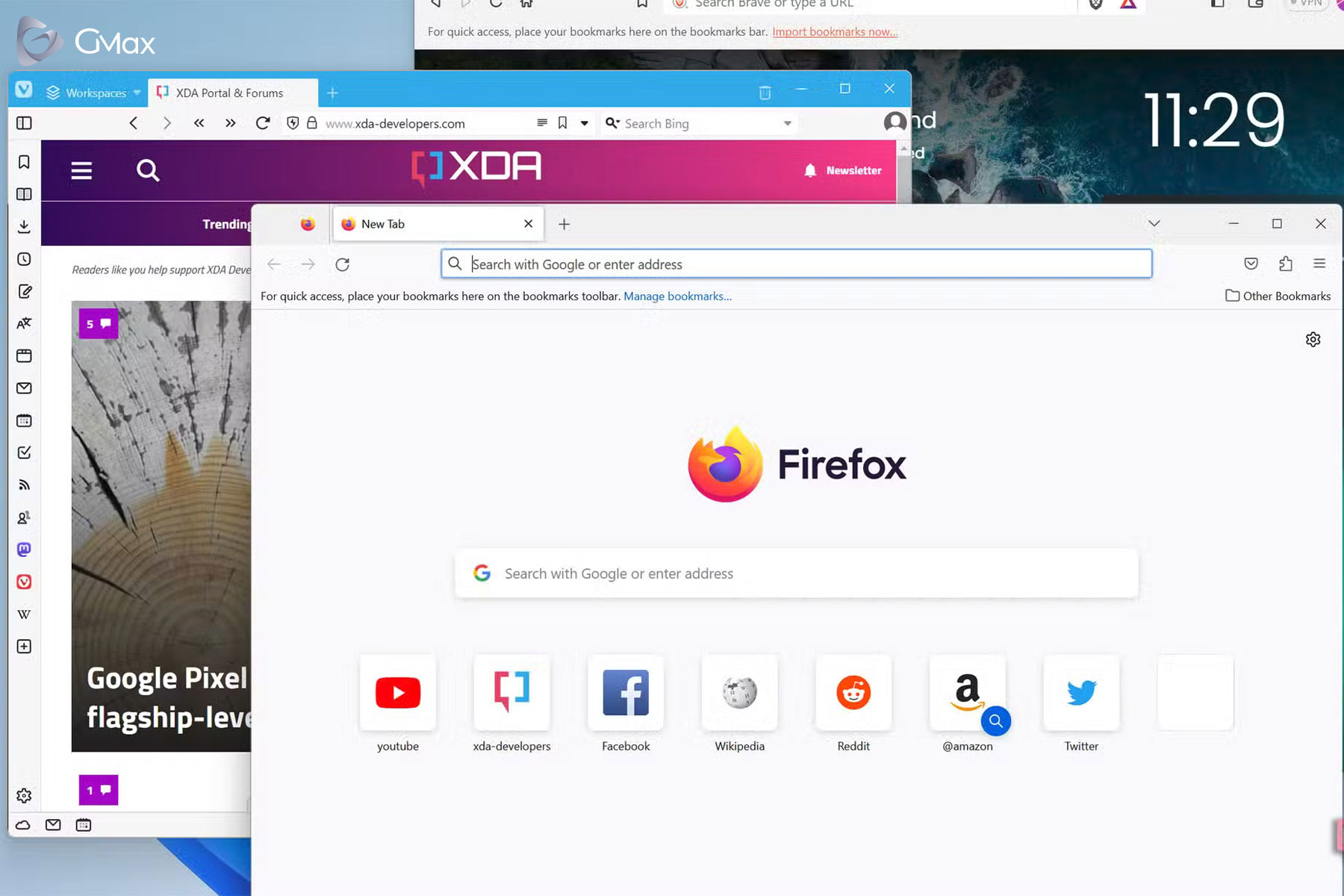Expand Vivaldi address bar dropdown arrow
The width and height of the screenshot is (1344, 896).
tap(584, 123)
